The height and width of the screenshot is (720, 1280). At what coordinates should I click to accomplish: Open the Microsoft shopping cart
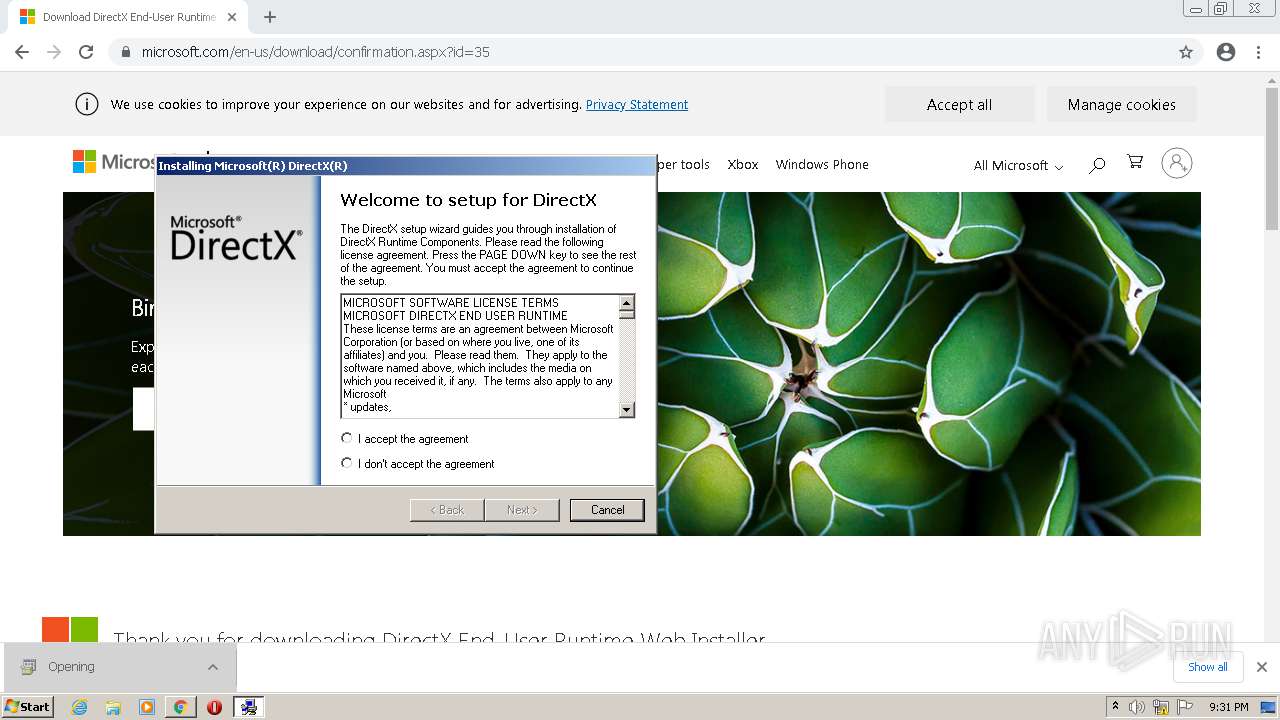(x=1135, y=162)
